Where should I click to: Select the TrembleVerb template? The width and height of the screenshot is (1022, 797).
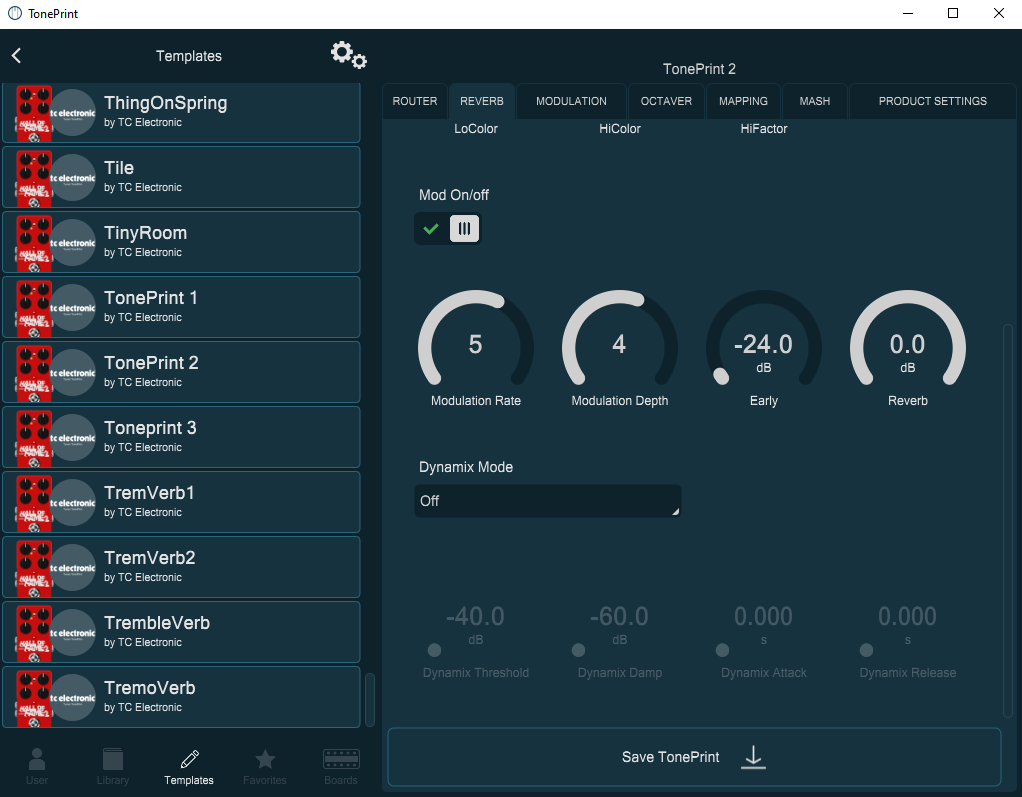(181, 632)
